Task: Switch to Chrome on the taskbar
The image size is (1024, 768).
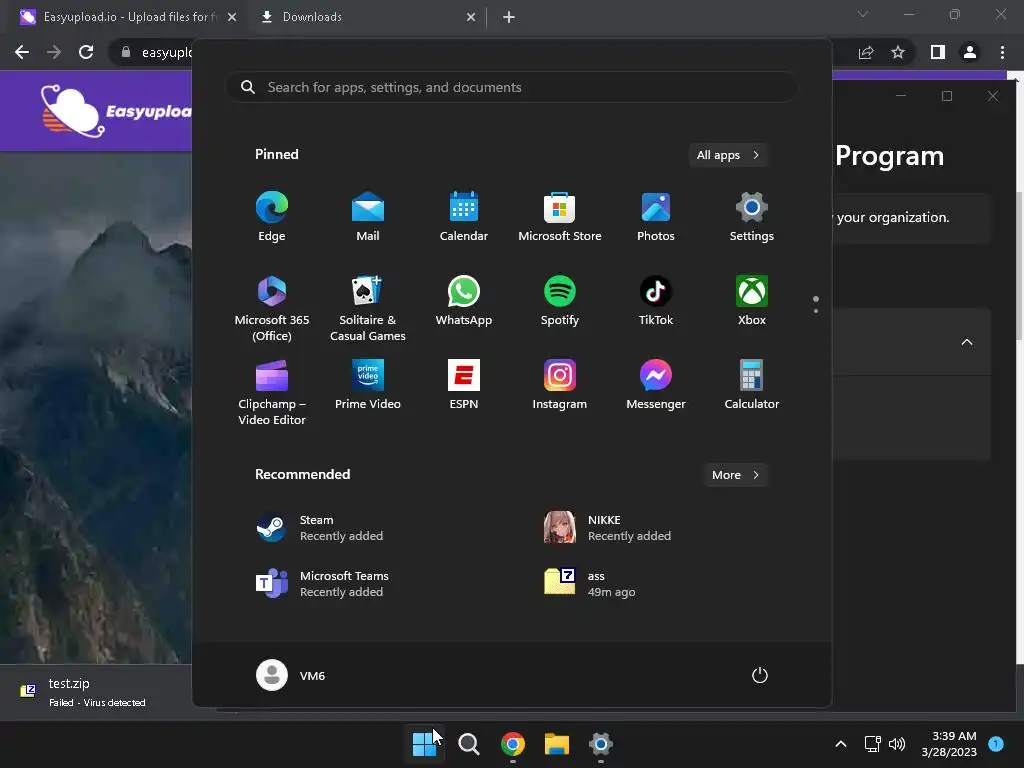Action: pos(513,744)
